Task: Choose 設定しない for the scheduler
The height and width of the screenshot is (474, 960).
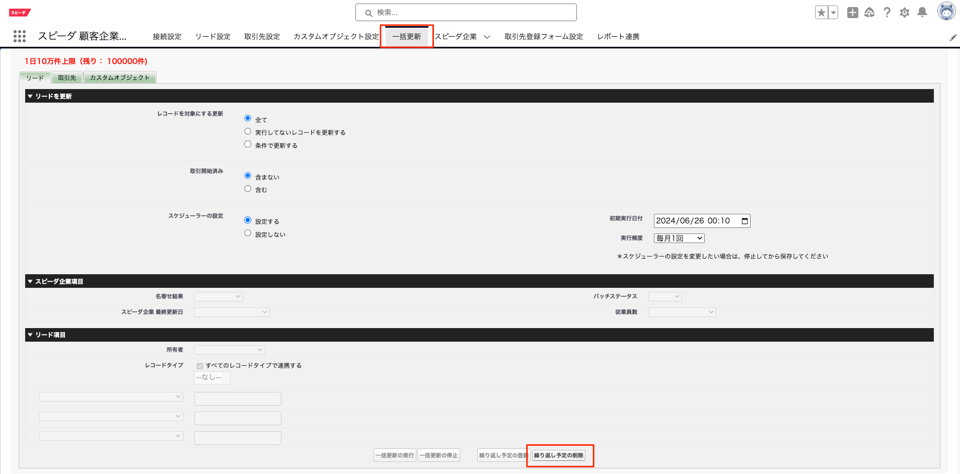Action: pyautogui.click(x=248, y=234)
